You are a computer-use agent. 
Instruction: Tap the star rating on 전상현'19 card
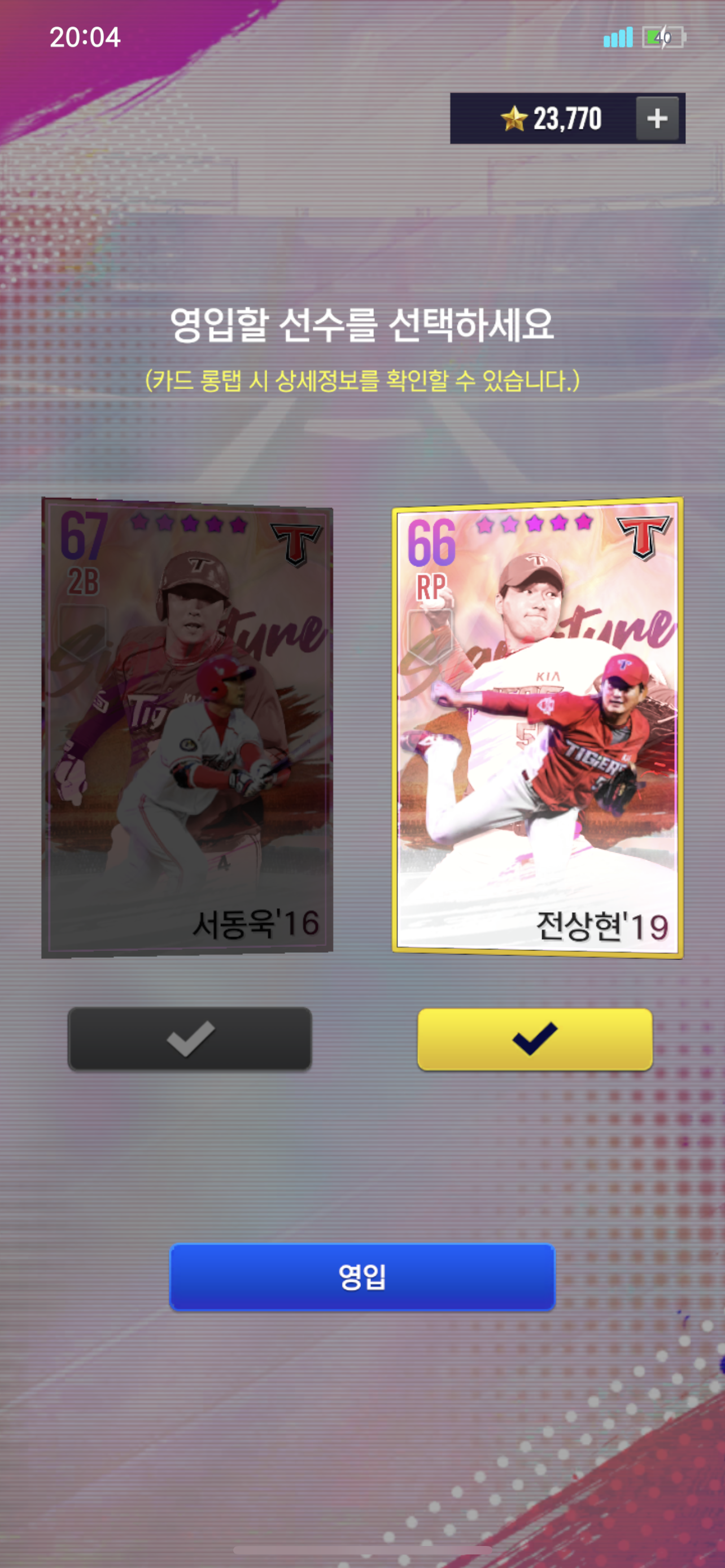534,522
